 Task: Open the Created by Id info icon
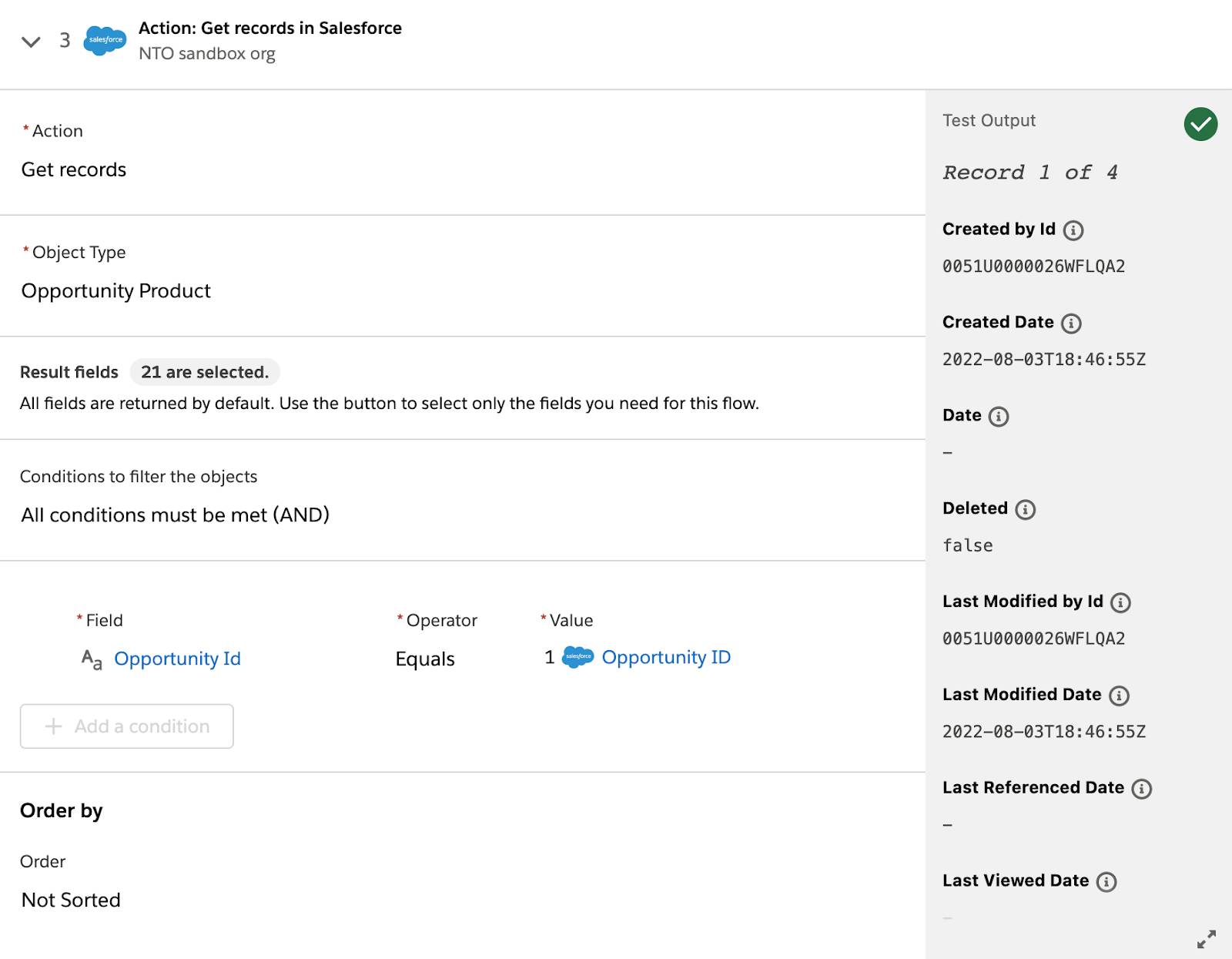1073,230
